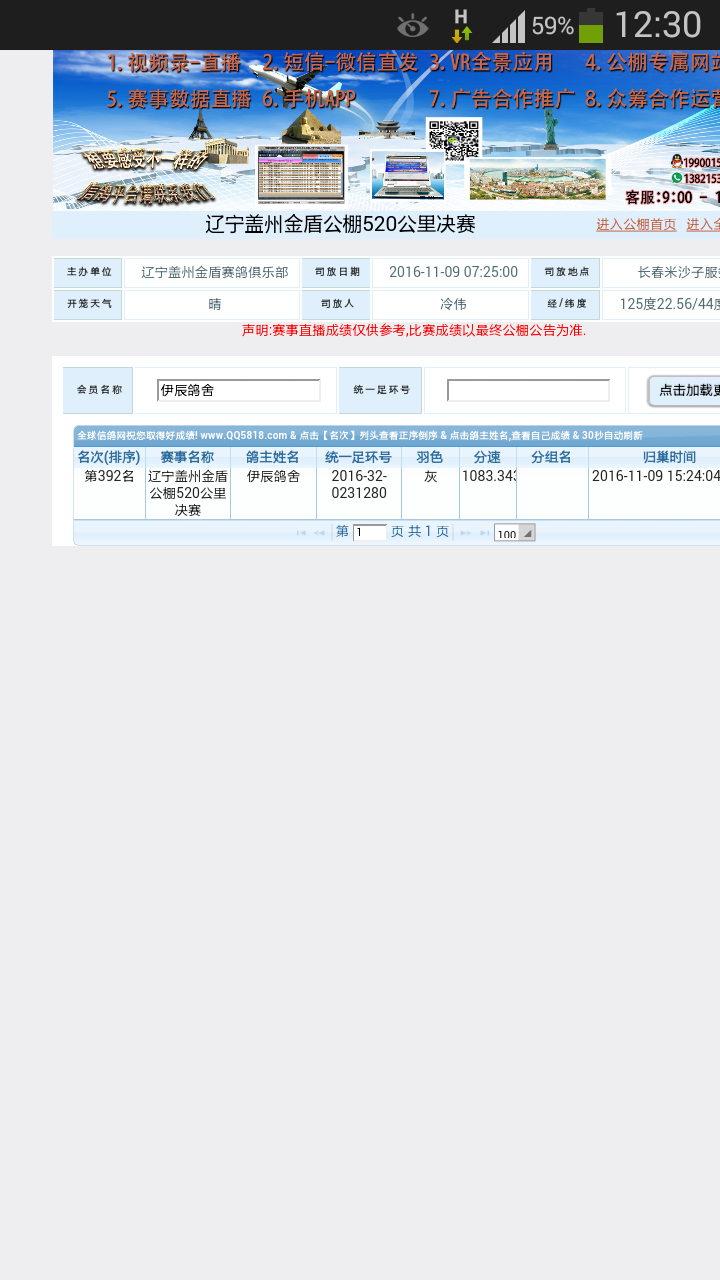720x1280 pixels.
Task: Sort by 名次(排序) column header
Action: 109,457
